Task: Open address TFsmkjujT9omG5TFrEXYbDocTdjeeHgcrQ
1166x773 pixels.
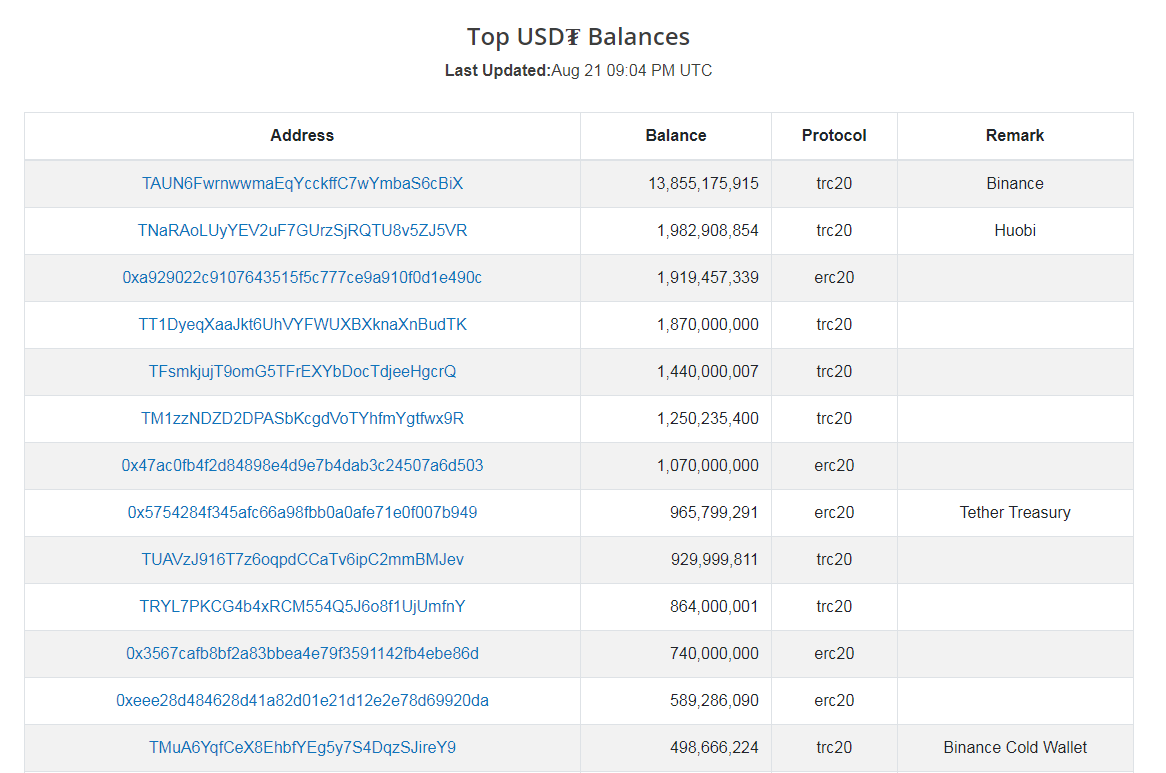Action: [x=302, y=371]
